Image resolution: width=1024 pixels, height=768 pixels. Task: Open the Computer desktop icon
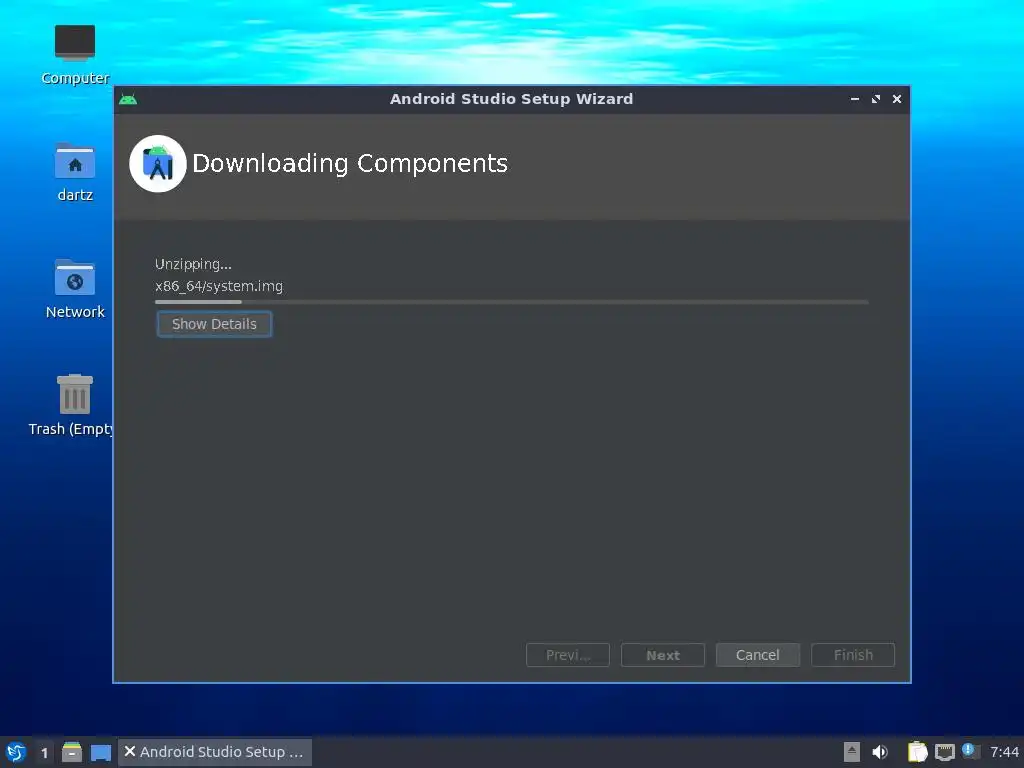tap(75, 55)
